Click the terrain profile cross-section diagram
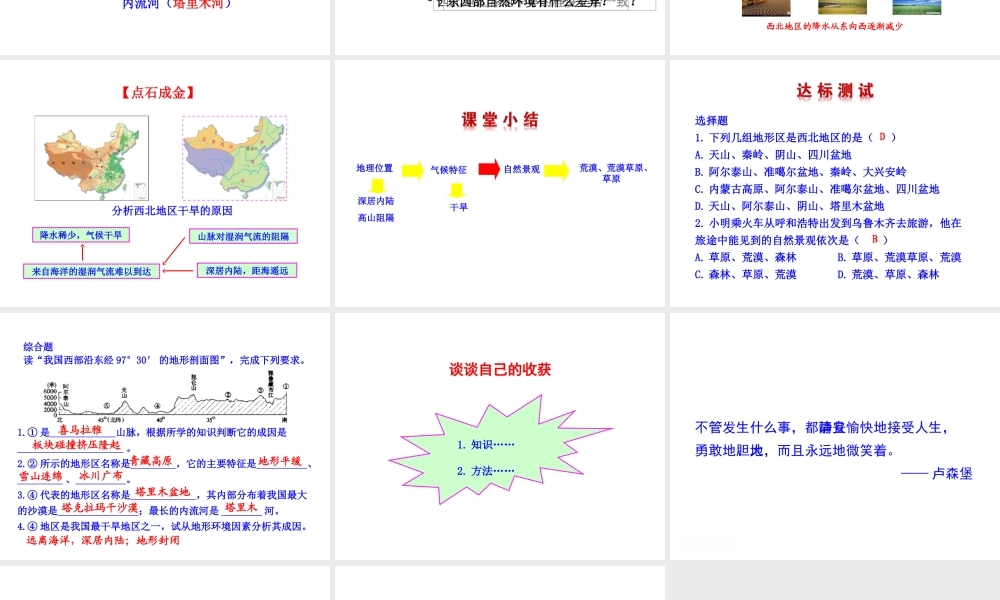This screenshot has height=600, width=1000. pos(165,397)
